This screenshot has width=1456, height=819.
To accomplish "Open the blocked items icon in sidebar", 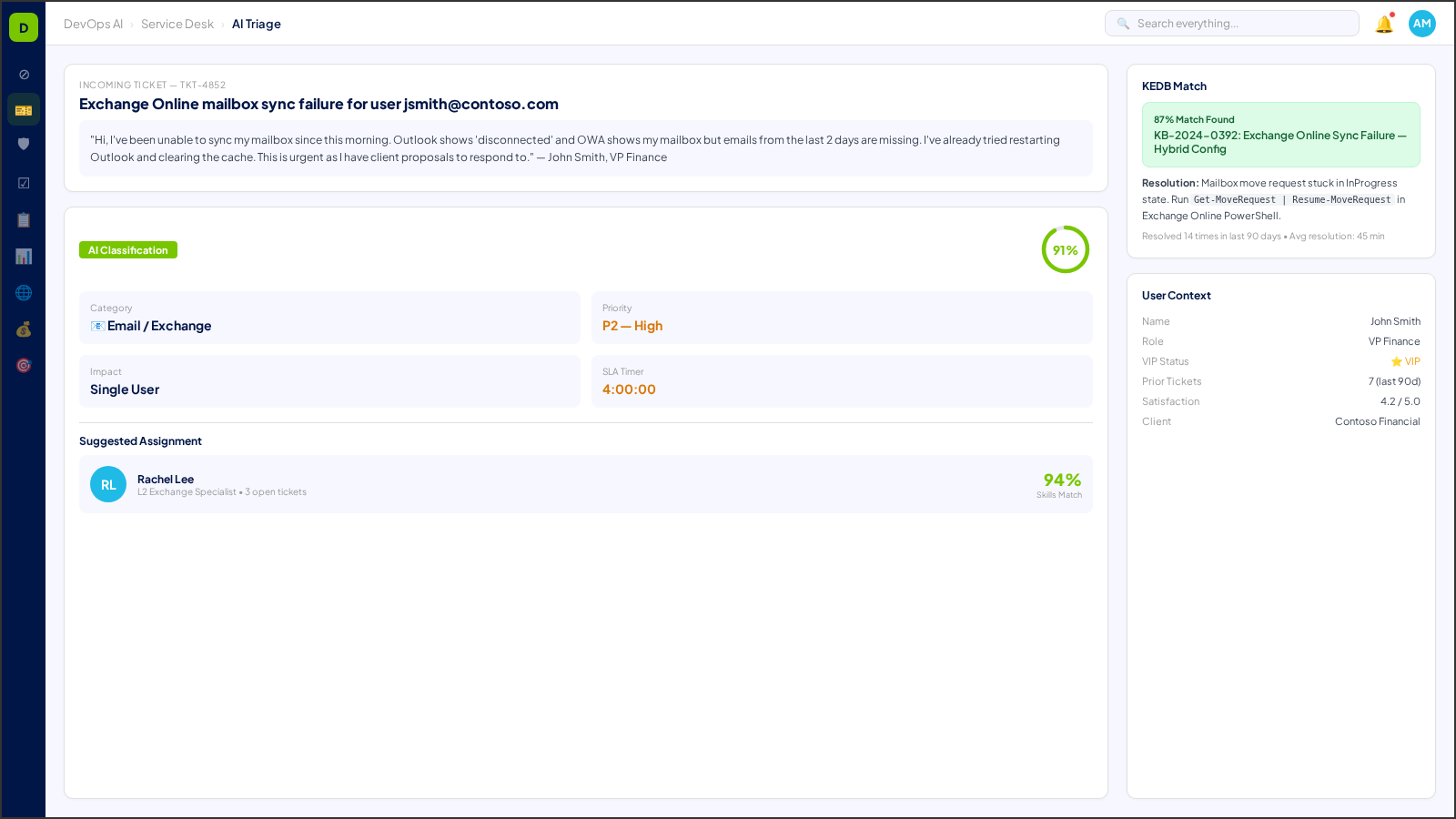I will (23, 72).
